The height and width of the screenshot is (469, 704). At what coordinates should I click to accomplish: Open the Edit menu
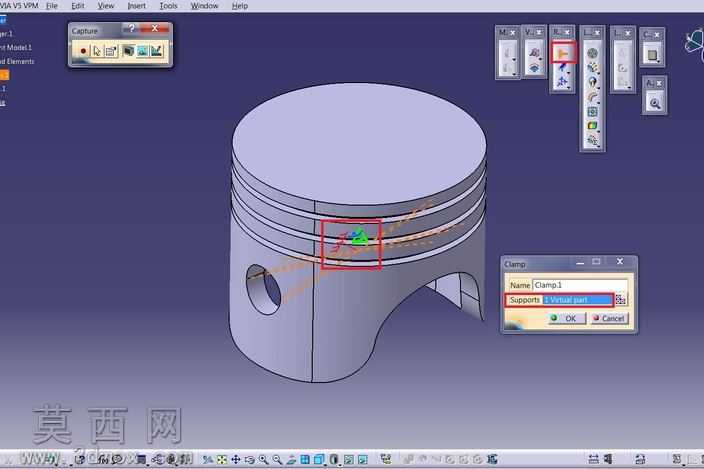point(78,6)
